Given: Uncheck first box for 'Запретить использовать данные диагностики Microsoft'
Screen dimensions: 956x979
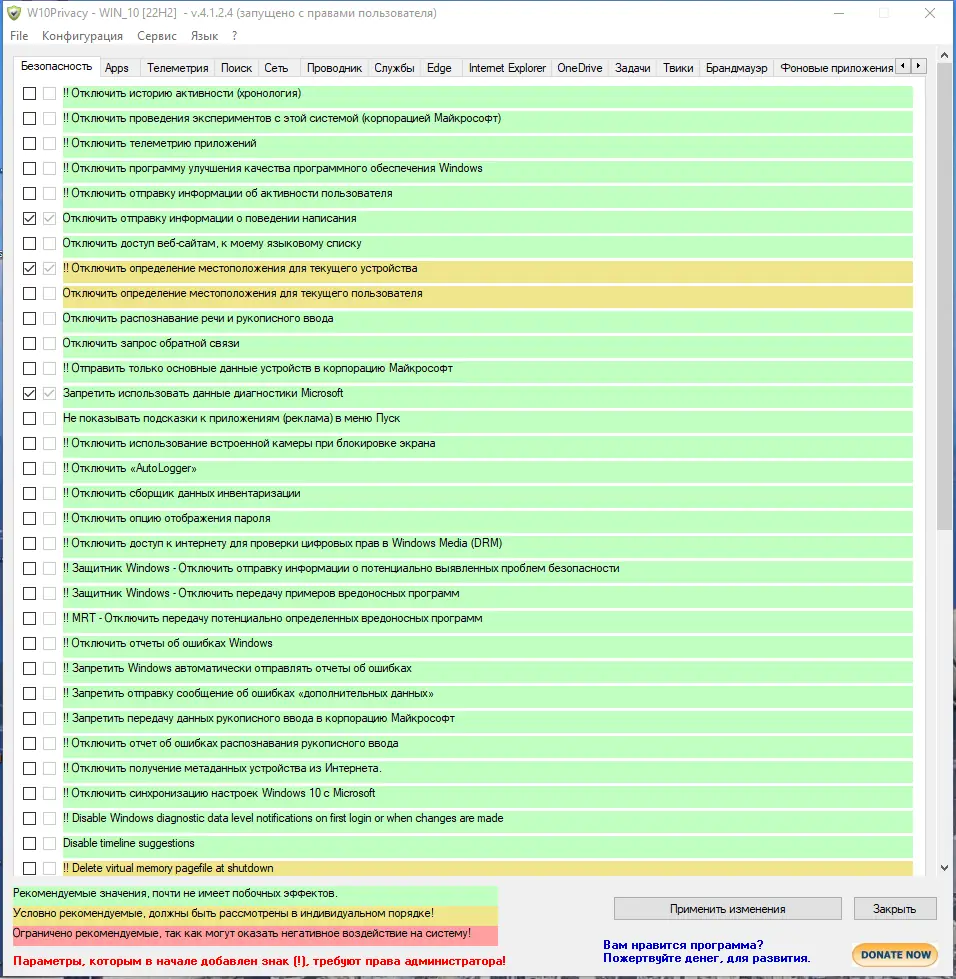Looking at the screenshot, I should 29,393.
